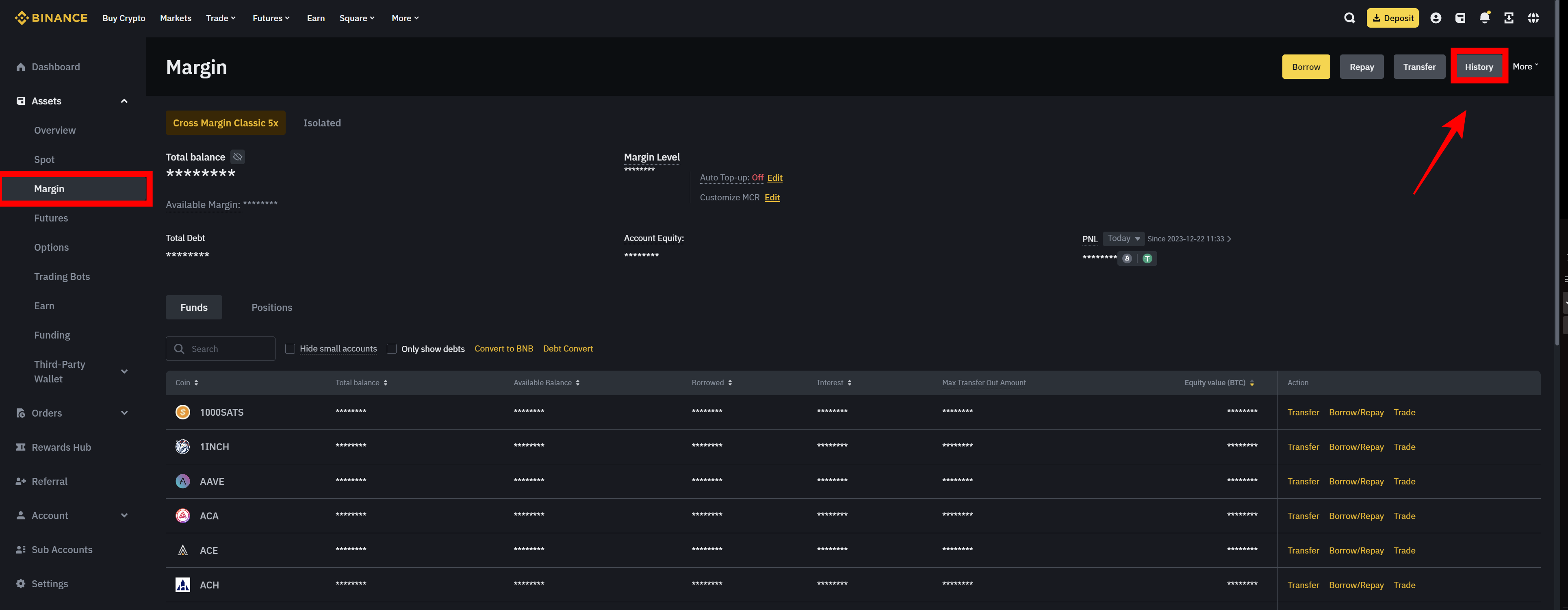Check Only show debts checkbox
This screenshot has height=610, width=1568.
[x=392, y=349]
